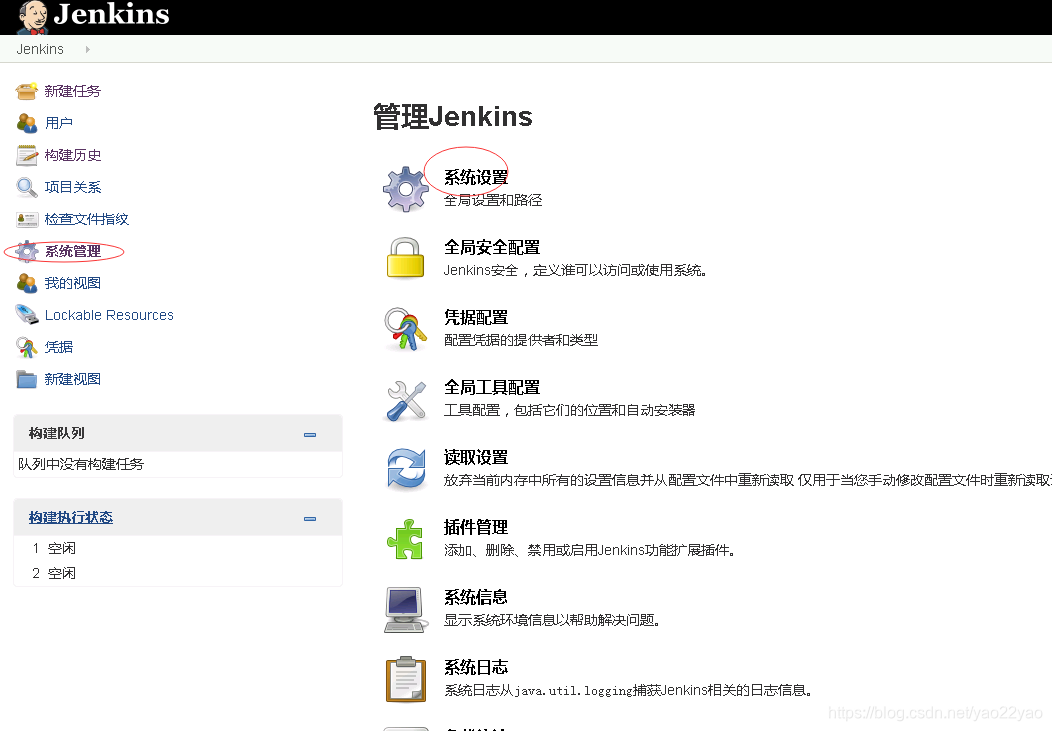Click the 新建任务 icon in sidebar

pyautogui.click(x=27, y=91)
